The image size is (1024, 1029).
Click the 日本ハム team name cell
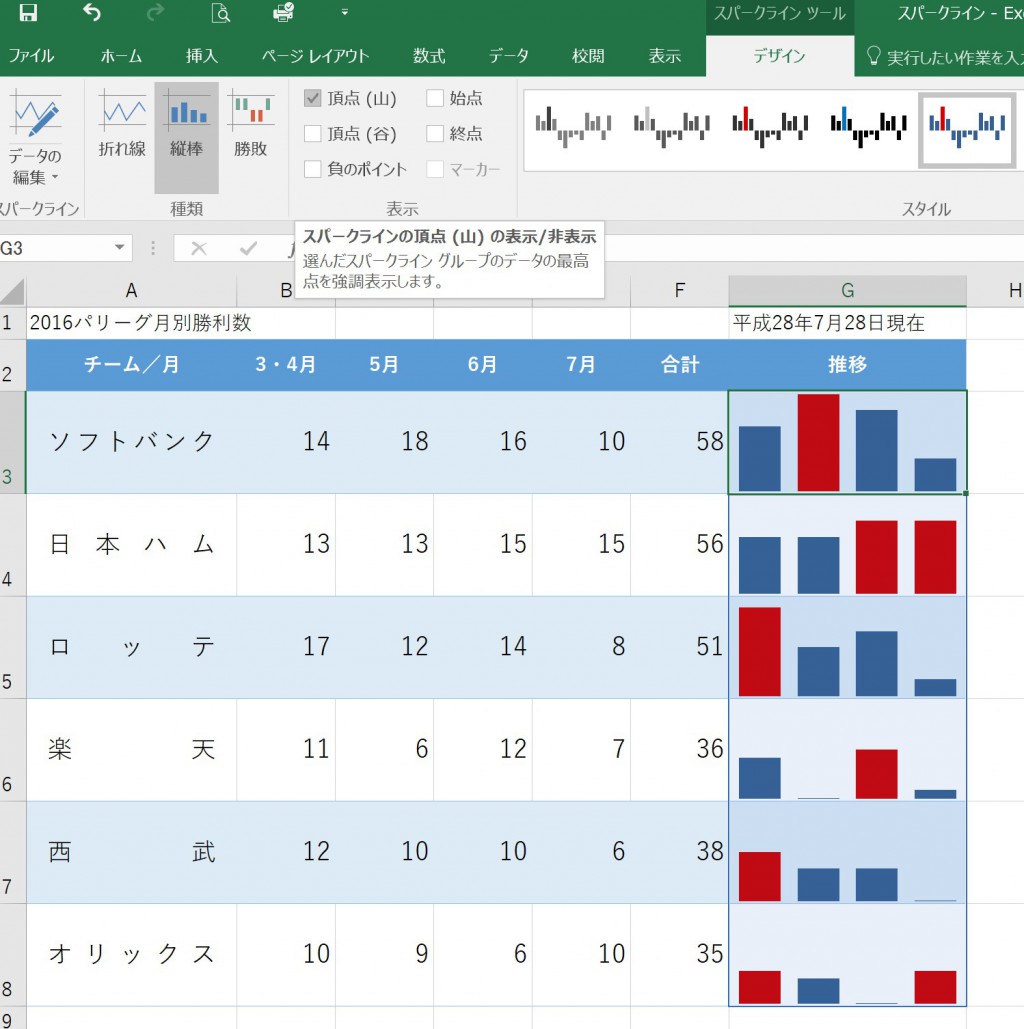point(131,545)
